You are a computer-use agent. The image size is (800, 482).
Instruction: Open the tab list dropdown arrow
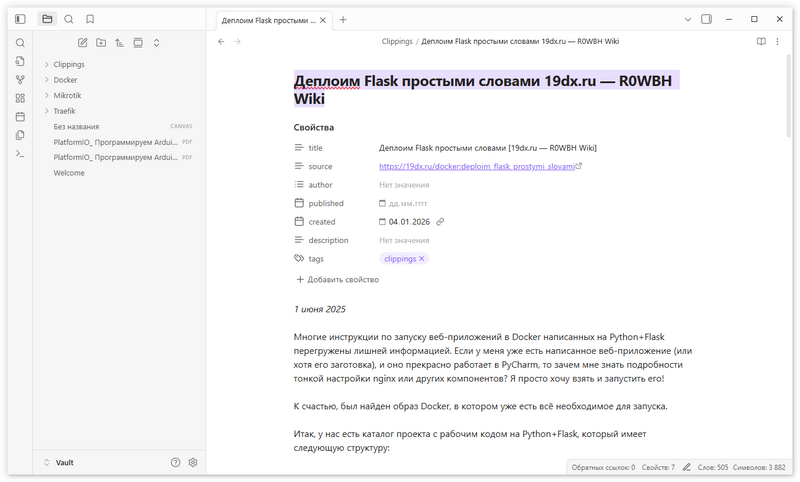[688, 20]
